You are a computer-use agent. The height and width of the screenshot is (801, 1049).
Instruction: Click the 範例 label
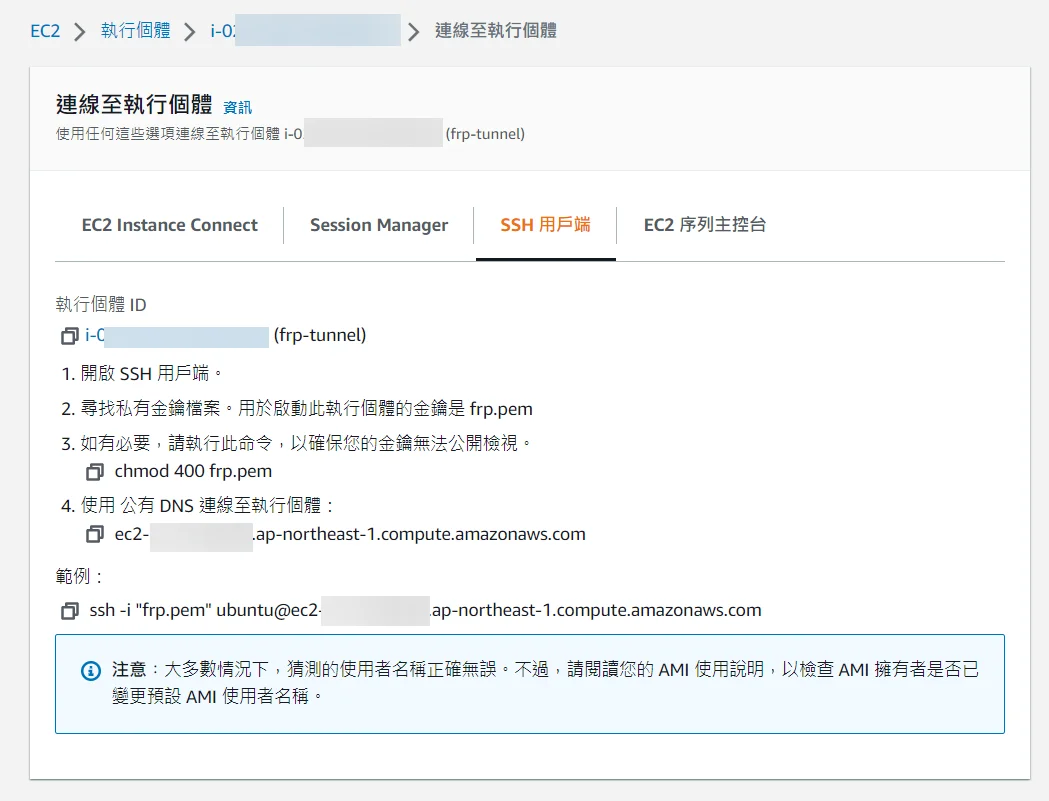[80, 576]
